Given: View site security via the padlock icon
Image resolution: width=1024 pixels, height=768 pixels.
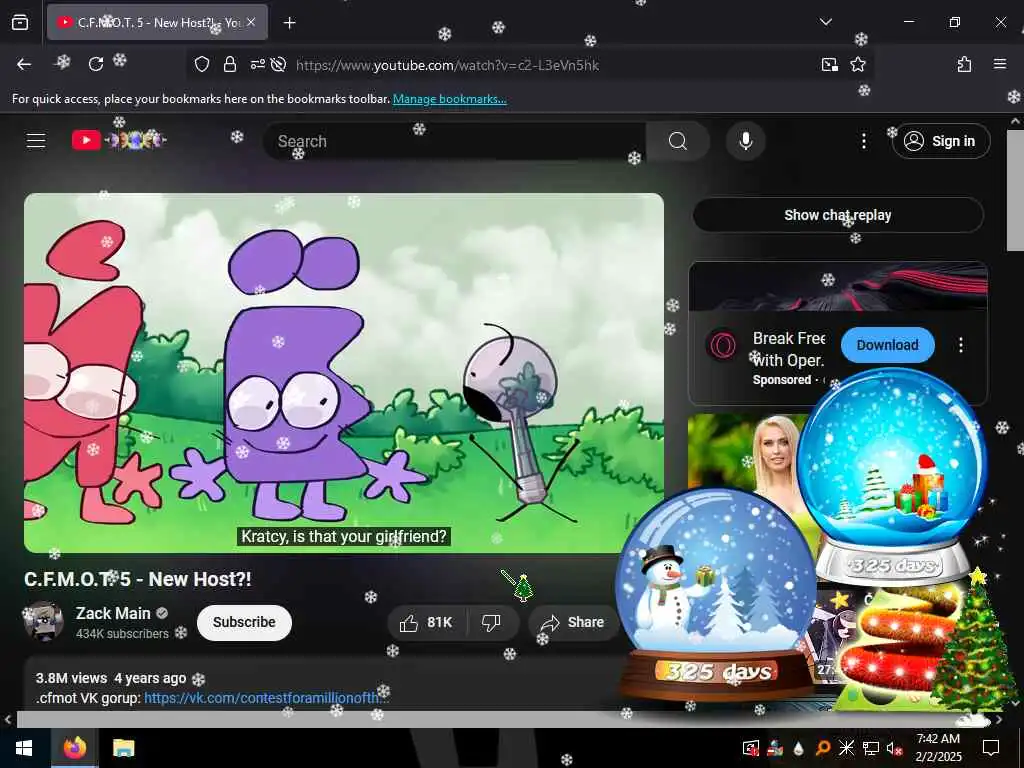Looking at the screenshot, I should [229, 64].
